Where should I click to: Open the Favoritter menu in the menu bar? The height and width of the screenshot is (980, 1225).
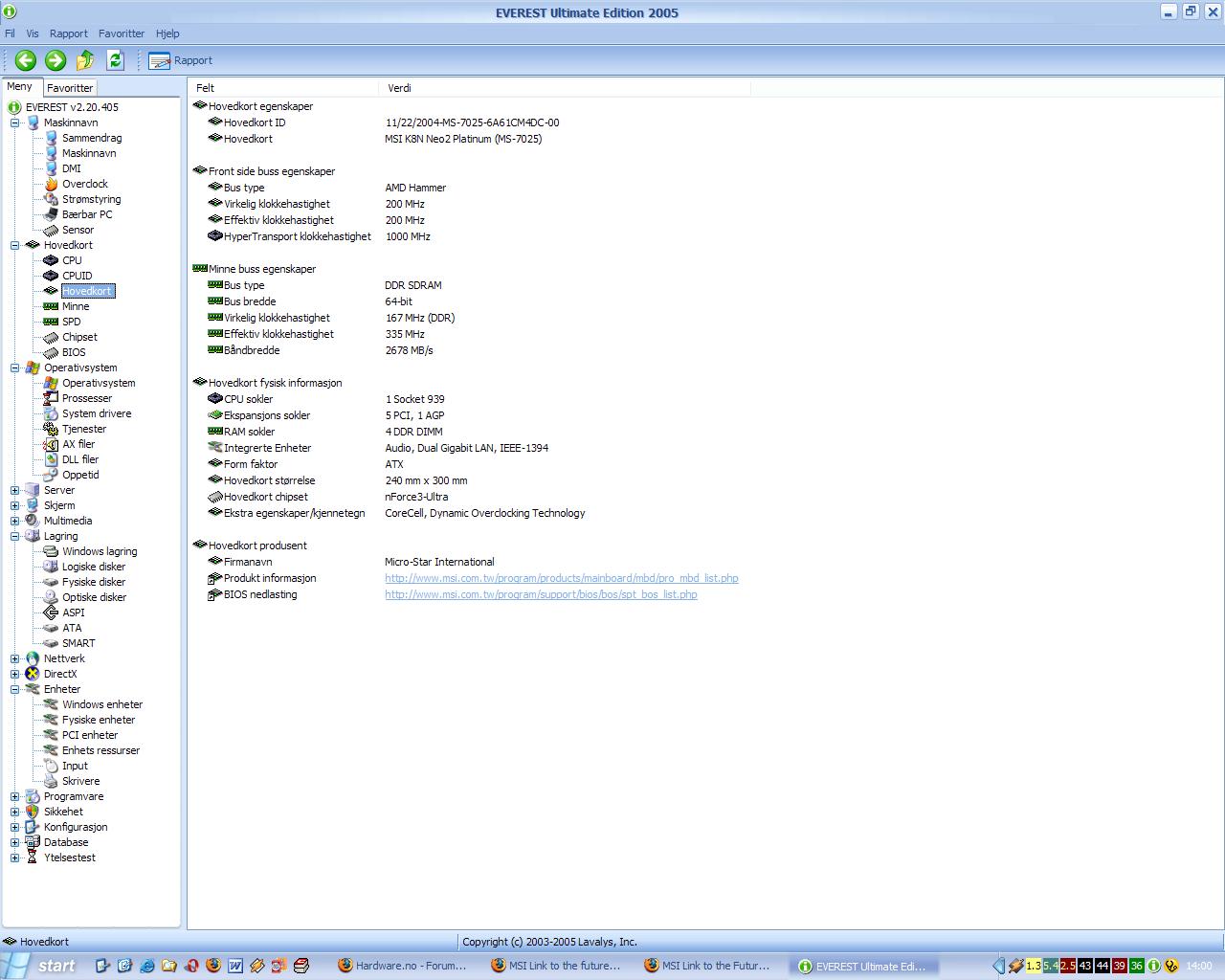(x=122, y=33)
